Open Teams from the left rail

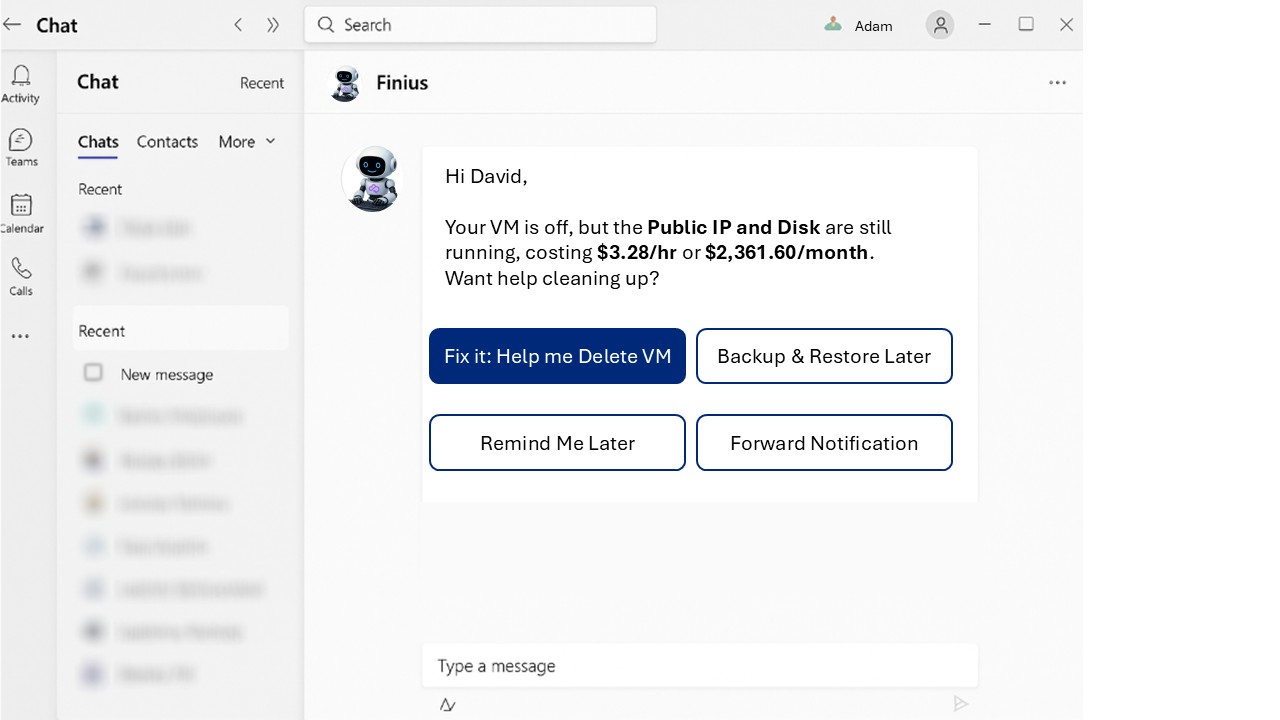[21, 147]
